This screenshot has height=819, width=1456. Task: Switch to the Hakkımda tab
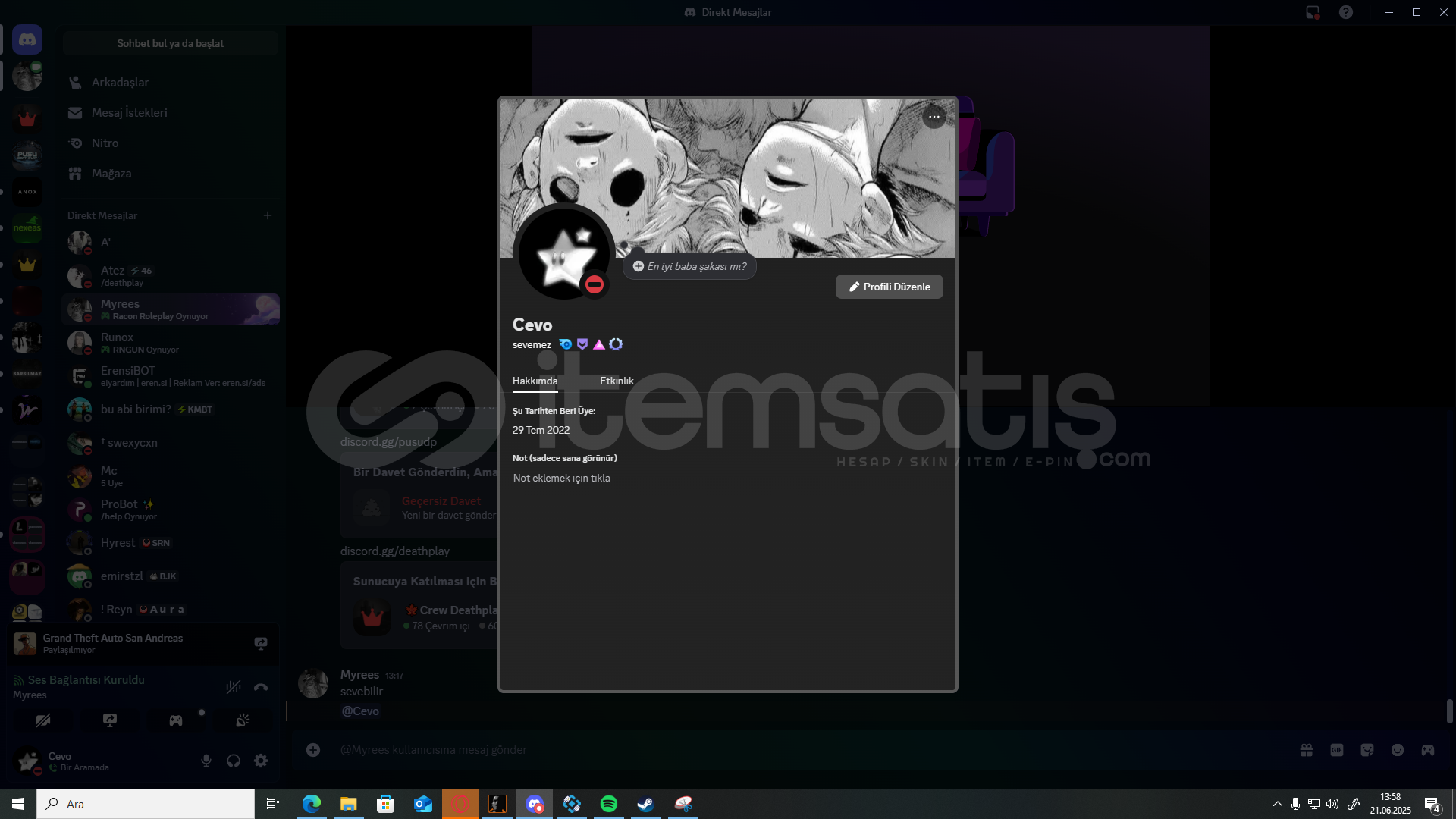[x=535, y=381]
